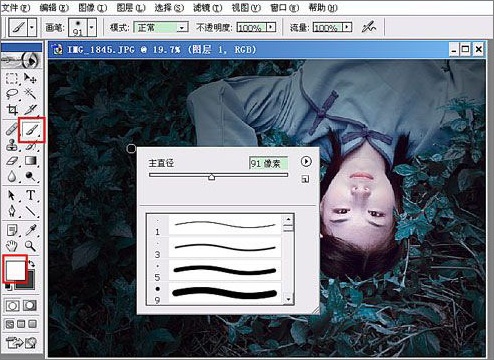Select the Move tool
Viewport: 494px width, 360px height.
coord(30,79)
